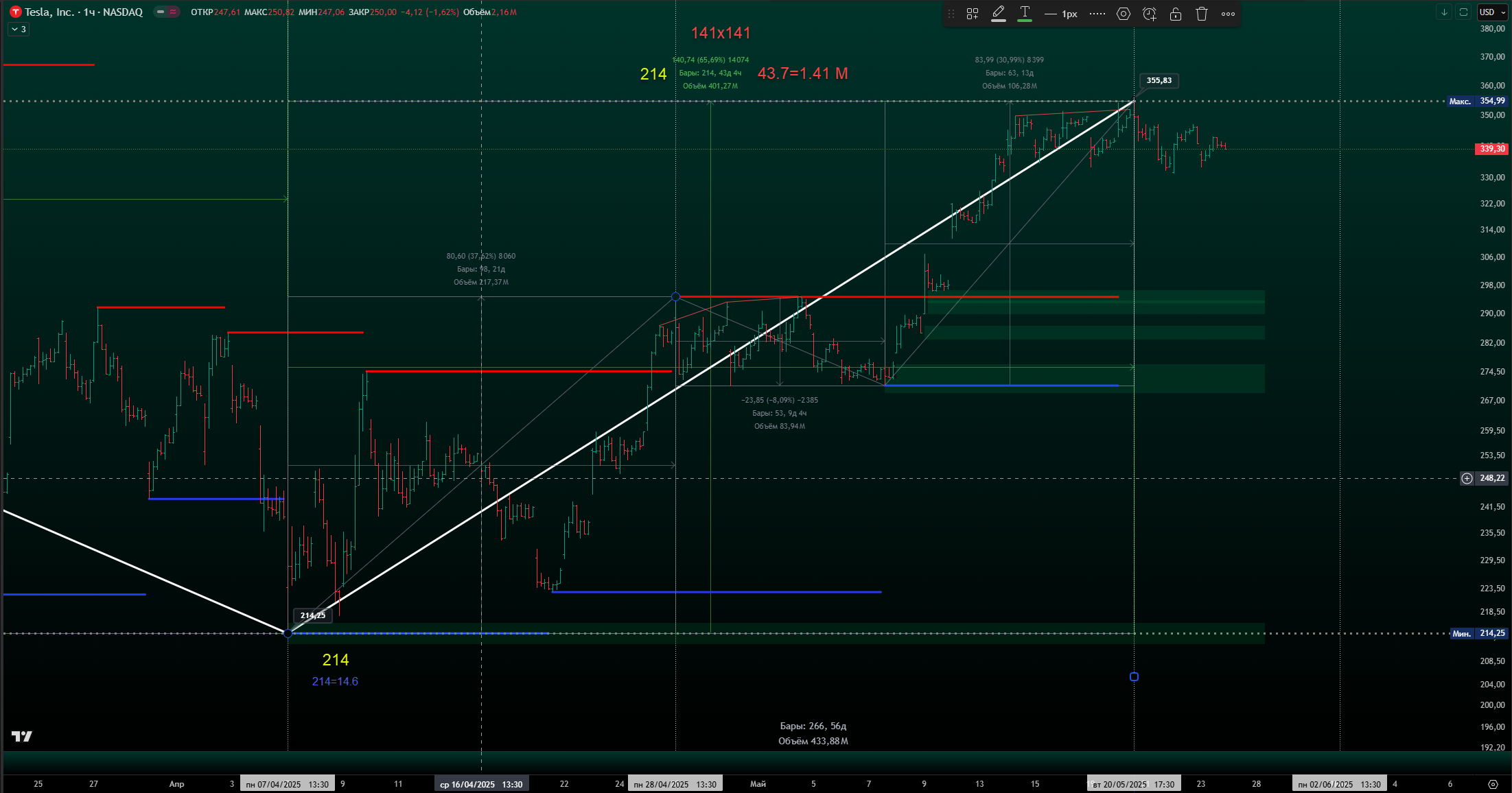This screenshot has width=1512, height=793.
Task: Open the dotted line style selector
Action: [1097, 14]
